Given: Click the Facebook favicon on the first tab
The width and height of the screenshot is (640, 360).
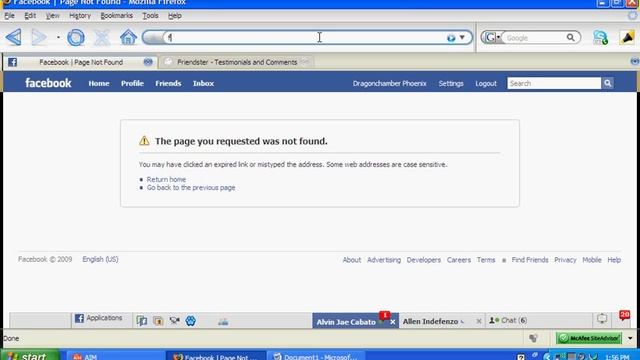Looking at the screenshot, I should pos(12,62).
